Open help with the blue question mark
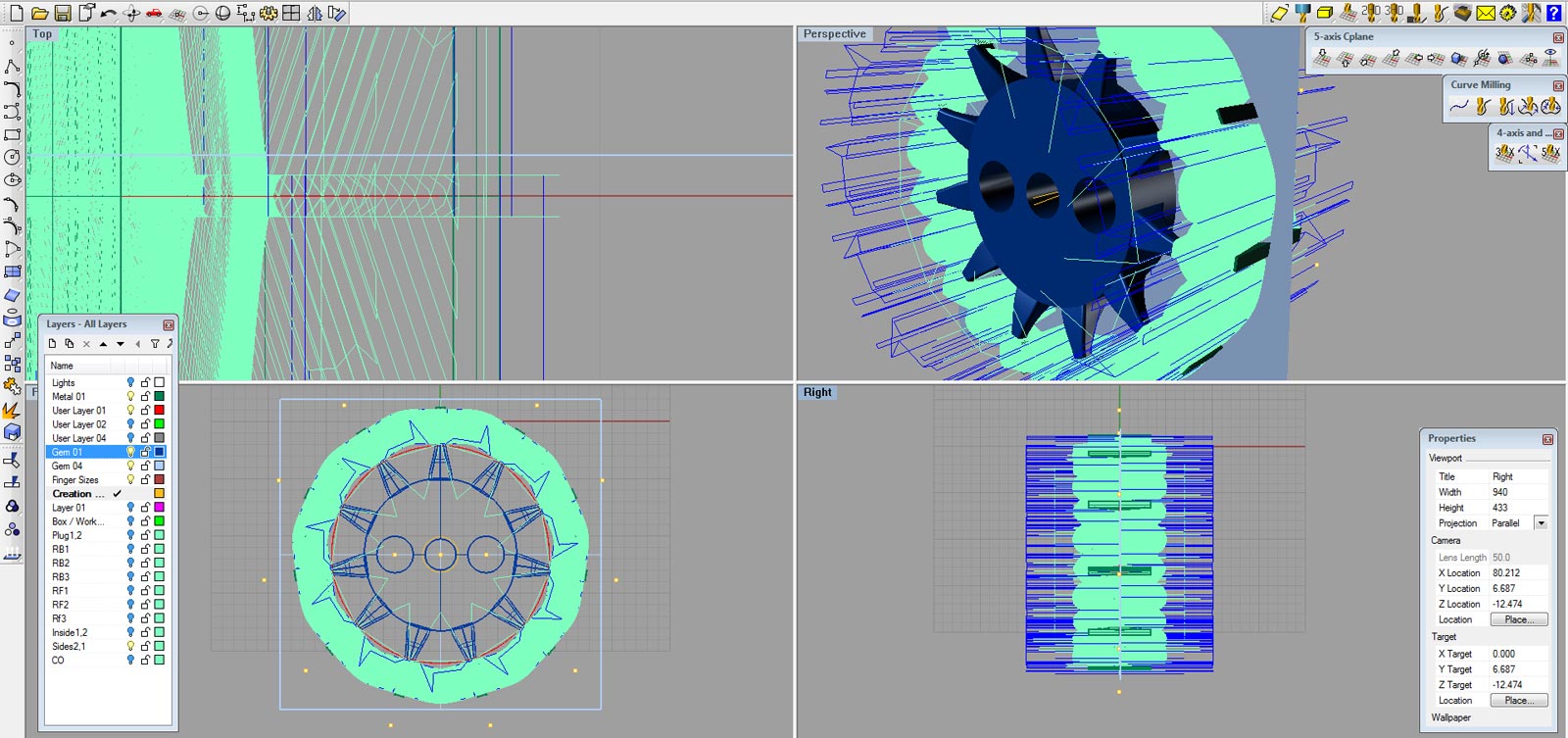The image size is (1568, 738). 1553,13
